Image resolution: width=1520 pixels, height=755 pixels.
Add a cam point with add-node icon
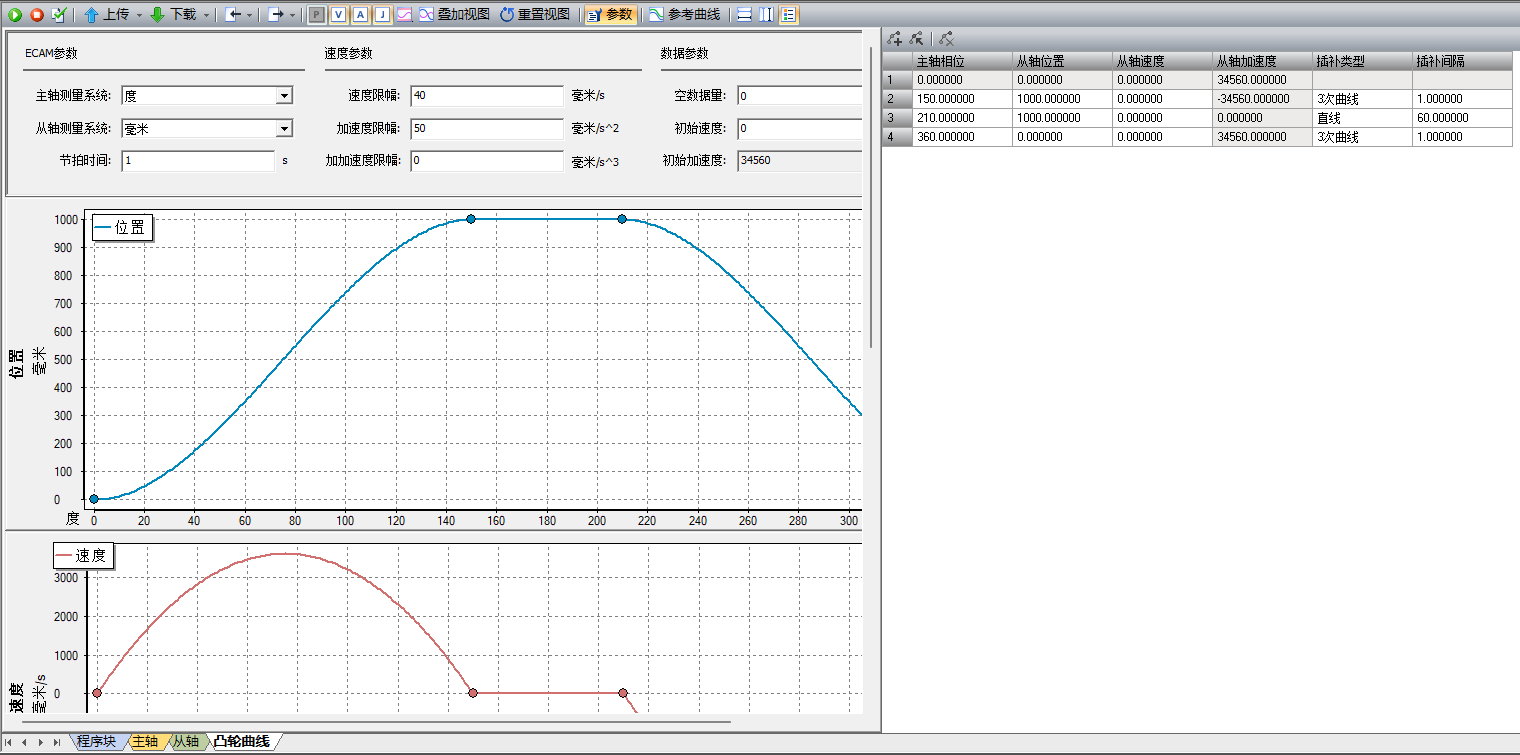pos(894,39)
